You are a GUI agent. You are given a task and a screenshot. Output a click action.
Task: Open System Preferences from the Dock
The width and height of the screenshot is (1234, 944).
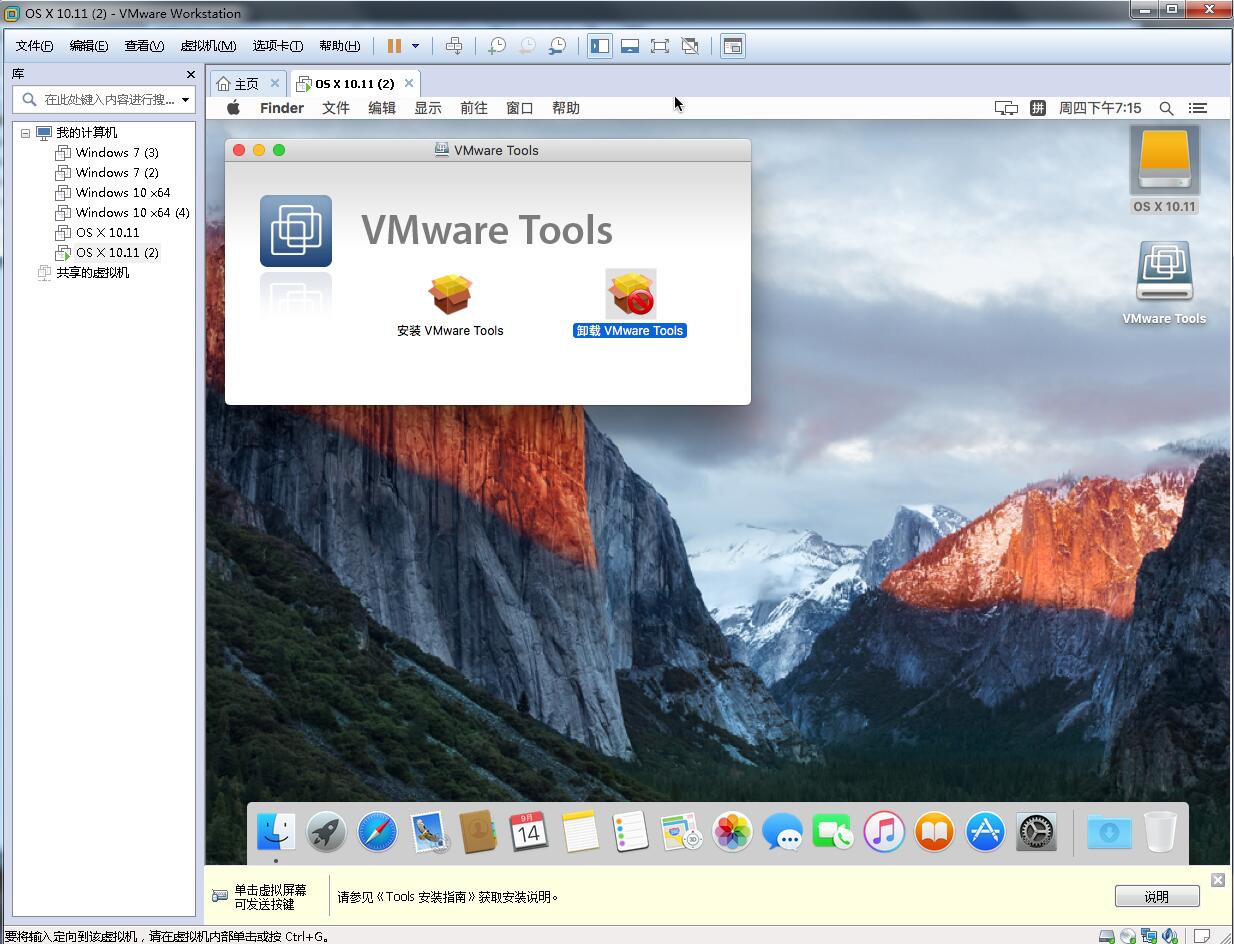(1036, 831)
